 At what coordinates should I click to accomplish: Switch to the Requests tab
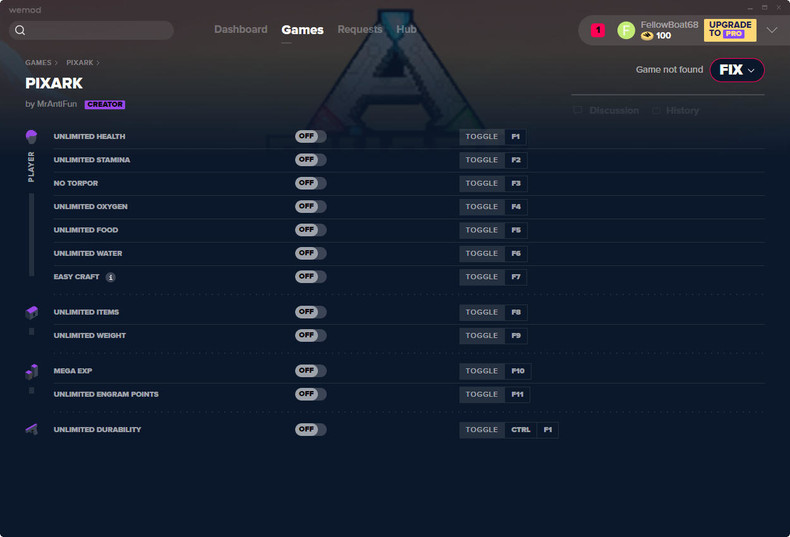click(360, 29)
